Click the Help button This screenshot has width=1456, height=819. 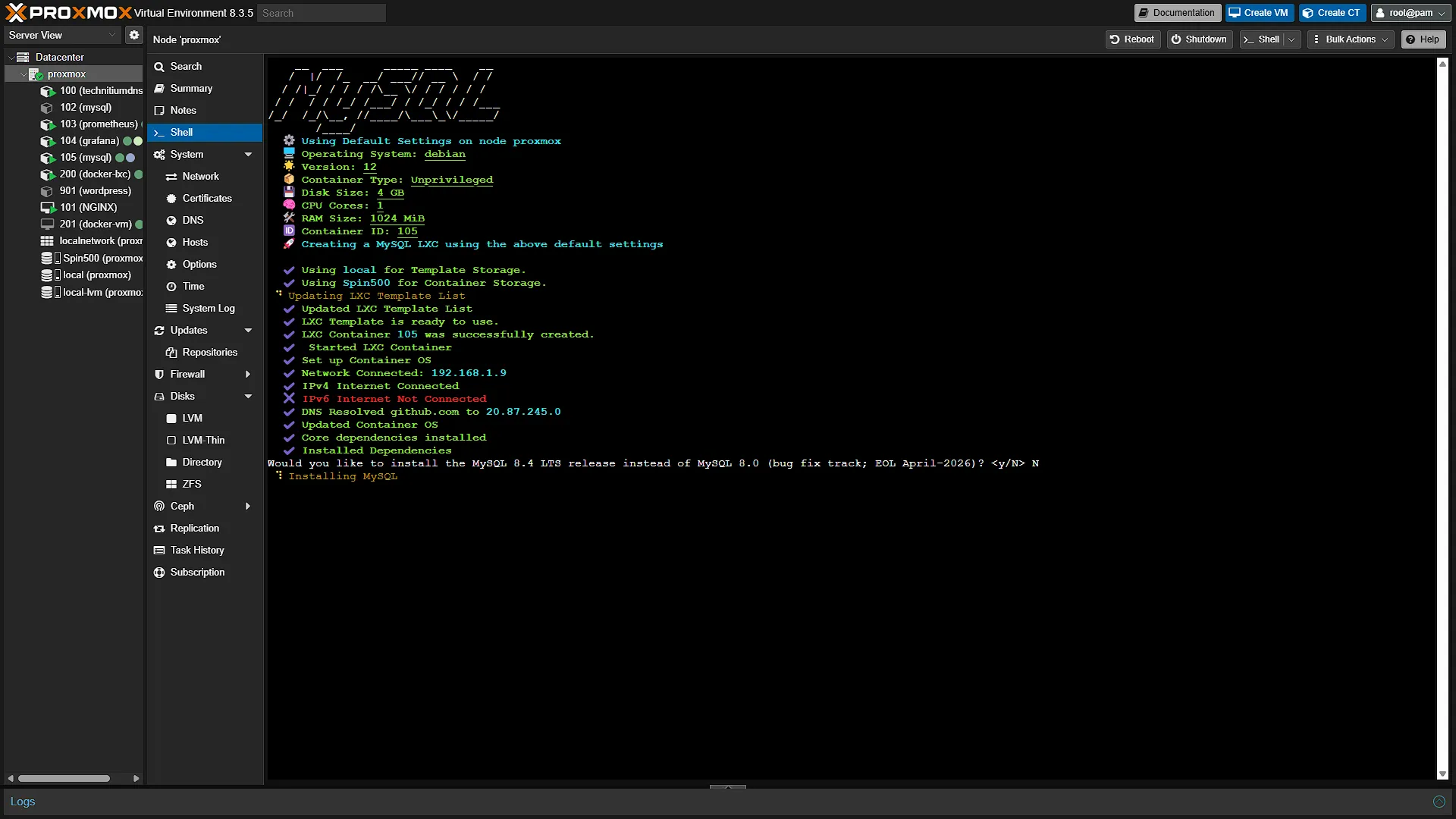[1423, 39]
